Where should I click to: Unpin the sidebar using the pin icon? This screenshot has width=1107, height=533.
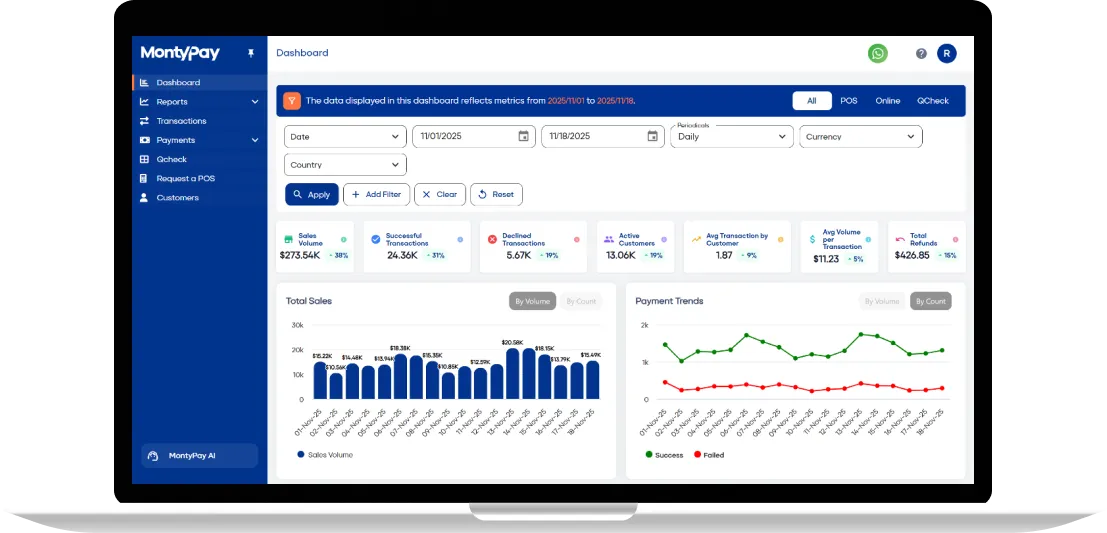[x=251, y=53]
